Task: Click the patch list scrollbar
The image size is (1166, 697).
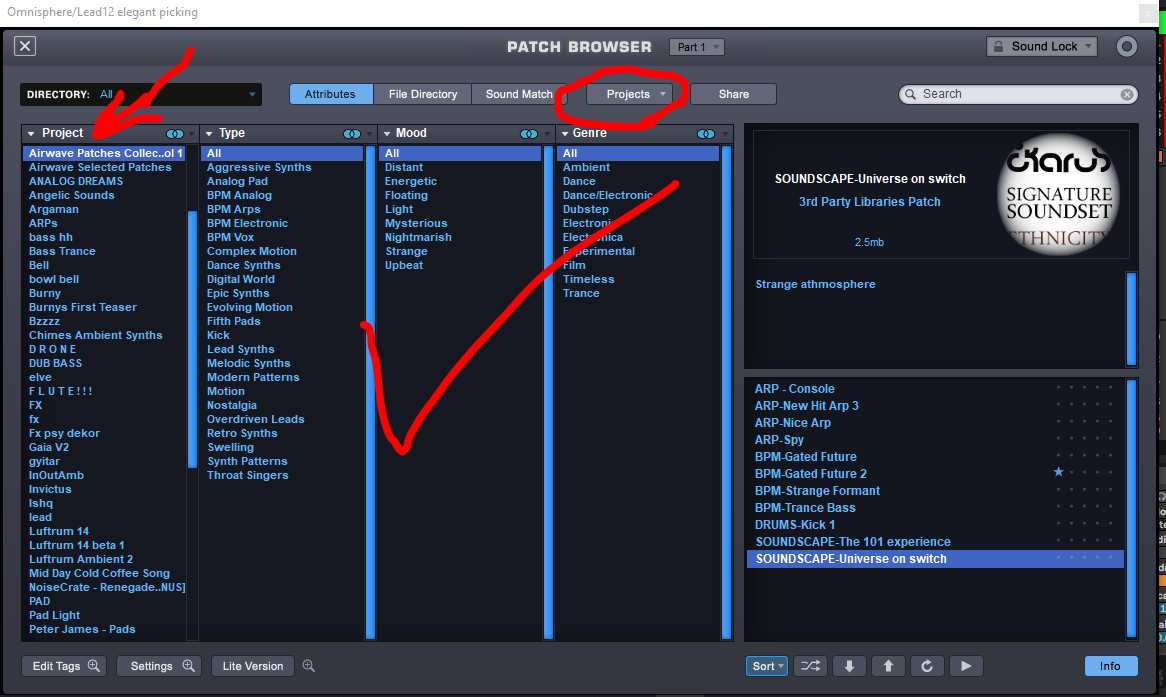Action: point(1132,508)
